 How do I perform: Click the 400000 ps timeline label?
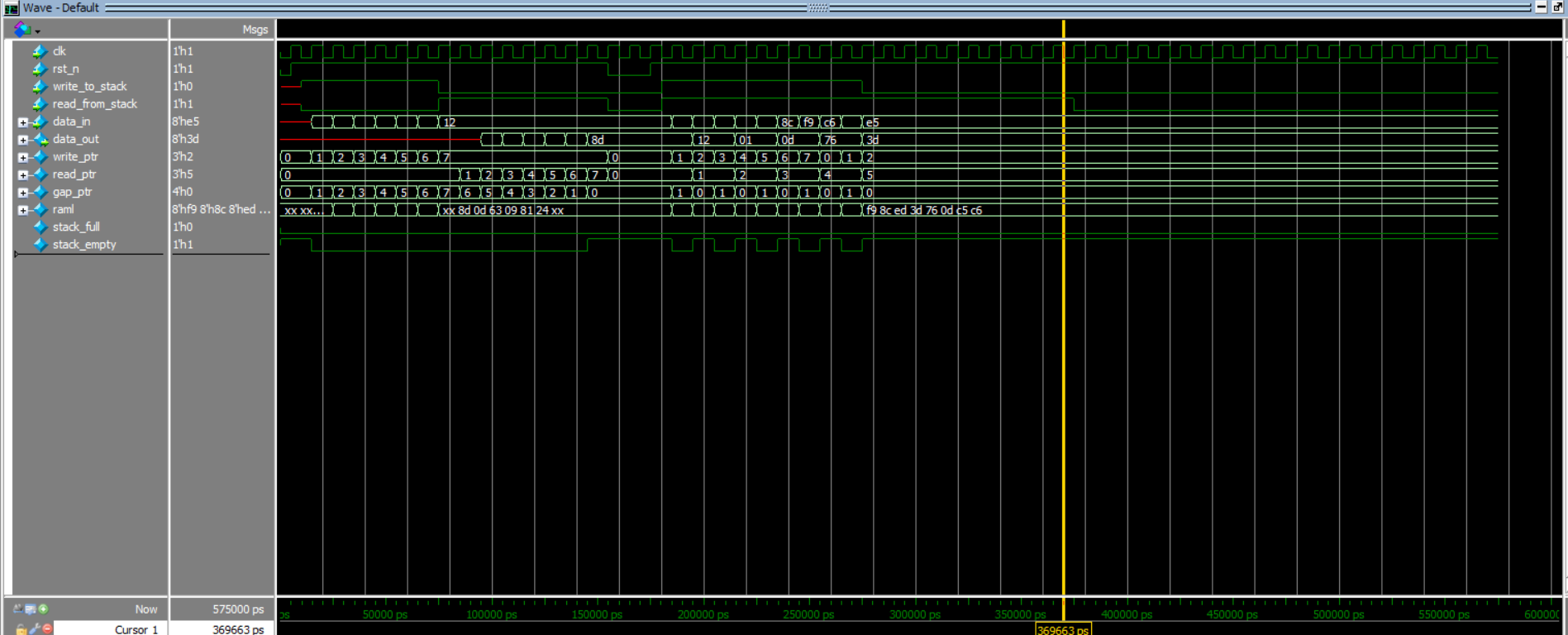1126,614
